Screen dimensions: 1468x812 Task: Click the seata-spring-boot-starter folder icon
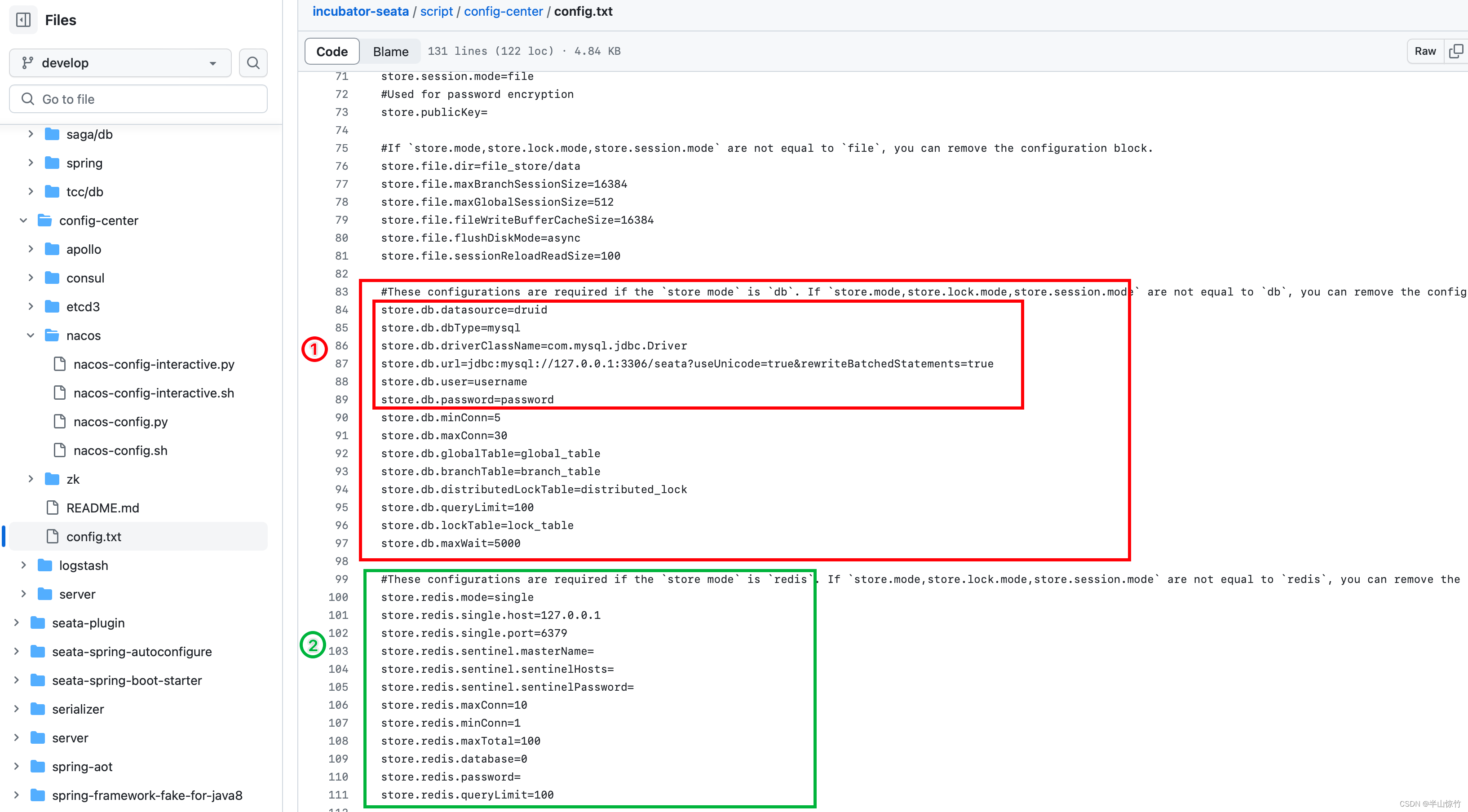[38, 680]
